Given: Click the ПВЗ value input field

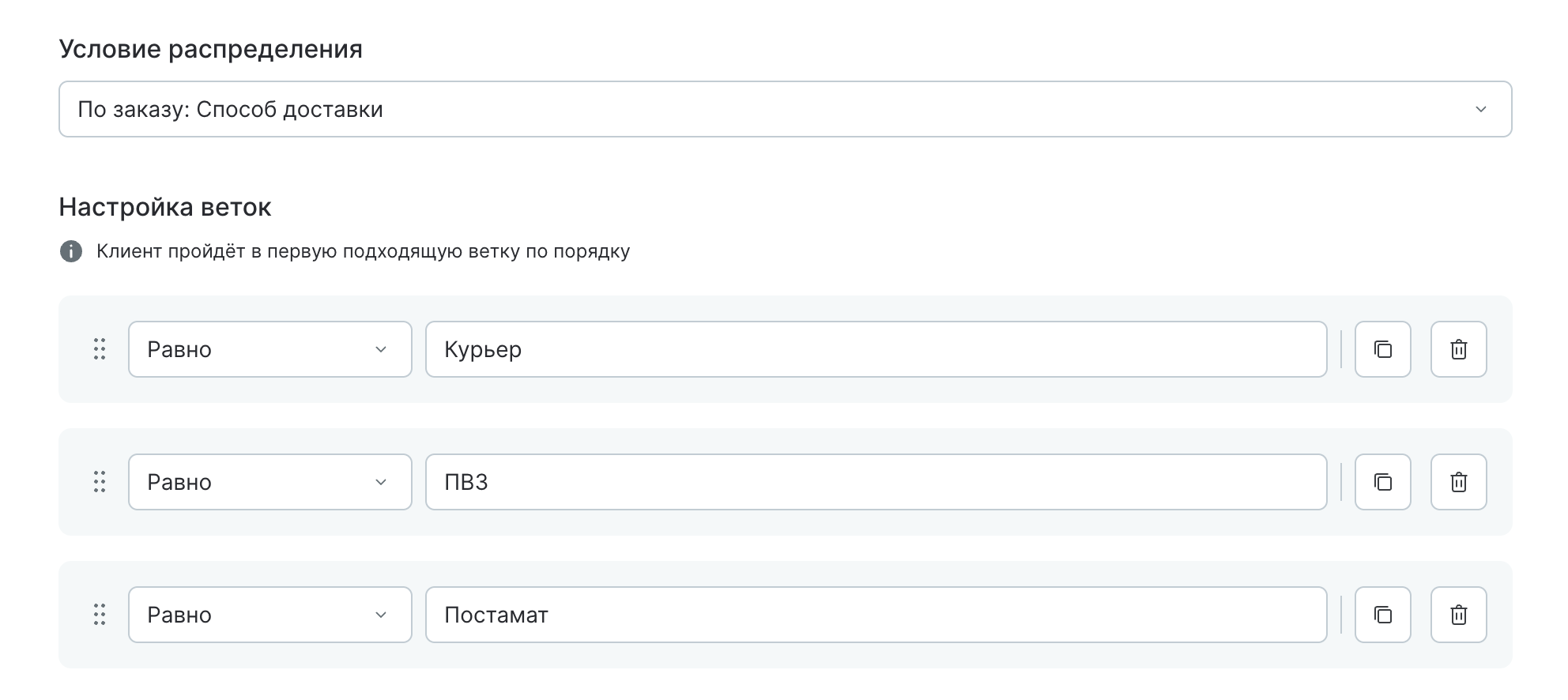Looking at the screenshot, I should [876, 482].
